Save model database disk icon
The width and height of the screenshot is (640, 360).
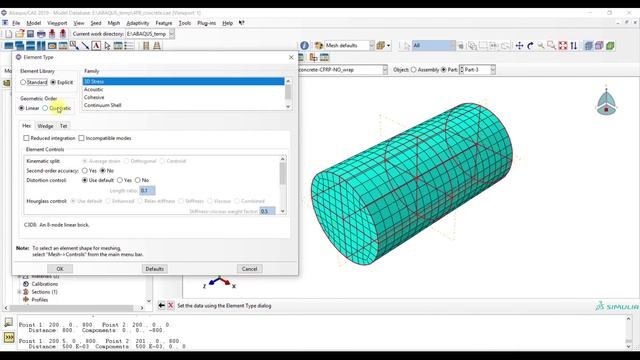30,34
